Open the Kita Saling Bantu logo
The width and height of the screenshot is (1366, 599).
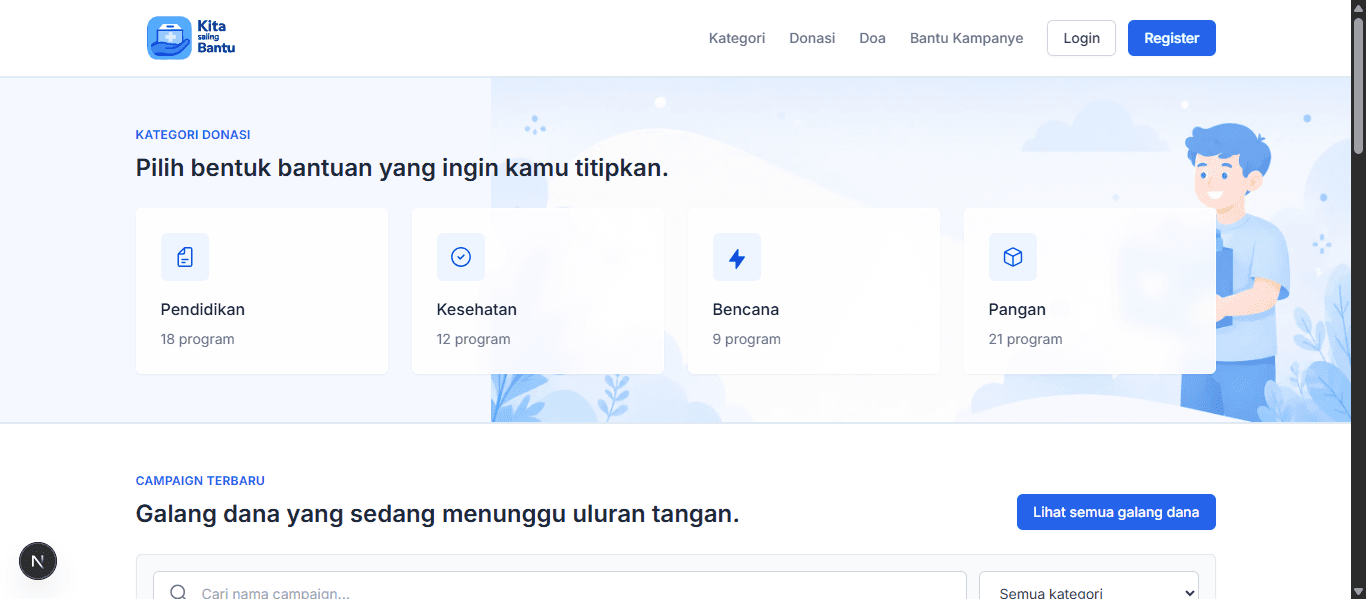[x=191, y=38]
